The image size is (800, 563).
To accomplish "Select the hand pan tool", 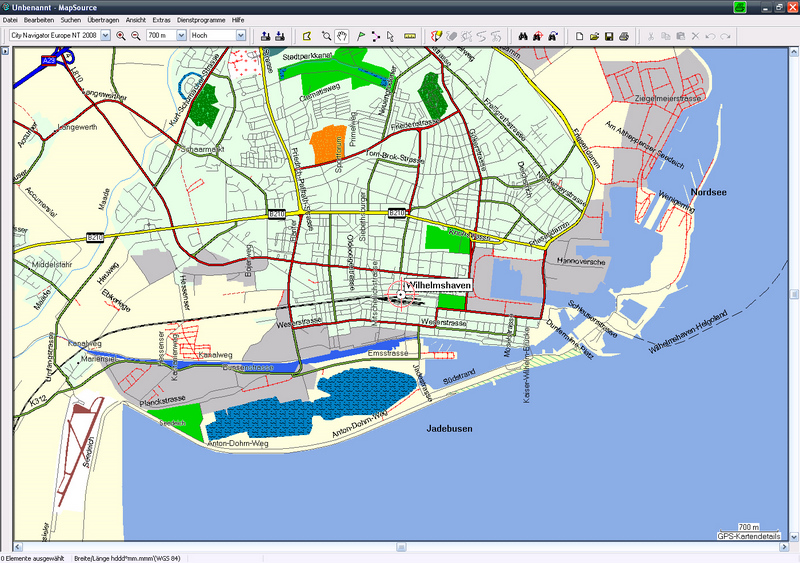I will coord(340,36).
